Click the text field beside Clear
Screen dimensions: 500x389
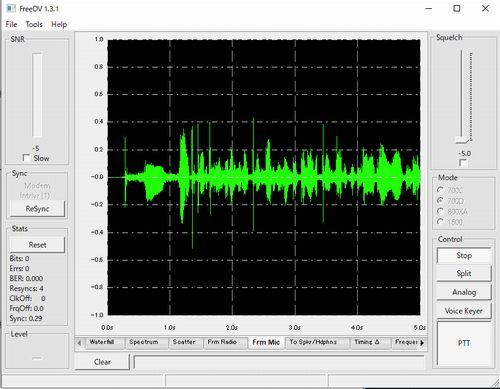point(279,362)
